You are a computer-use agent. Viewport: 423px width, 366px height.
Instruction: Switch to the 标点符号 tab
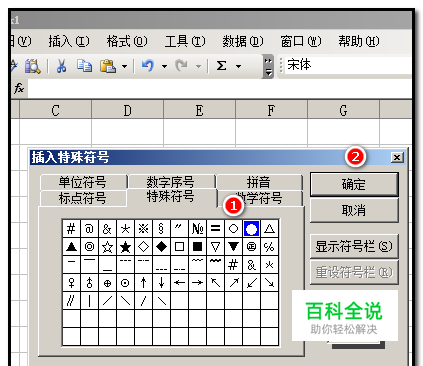[x=83, y=198]
